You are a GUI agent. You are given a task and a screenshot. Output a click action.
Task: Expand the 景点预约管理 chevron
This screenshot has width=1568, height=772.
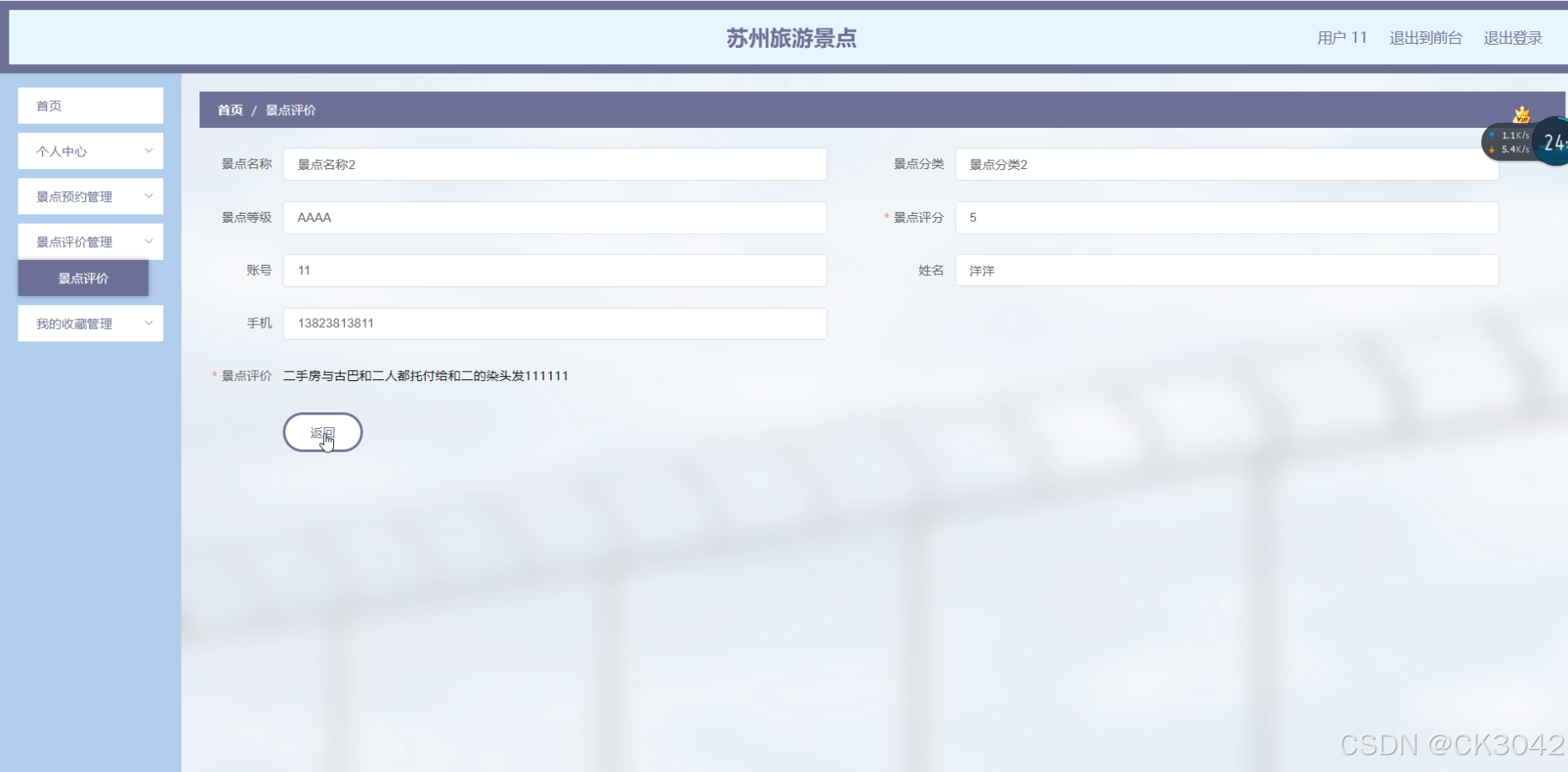[x=149, y=197]
